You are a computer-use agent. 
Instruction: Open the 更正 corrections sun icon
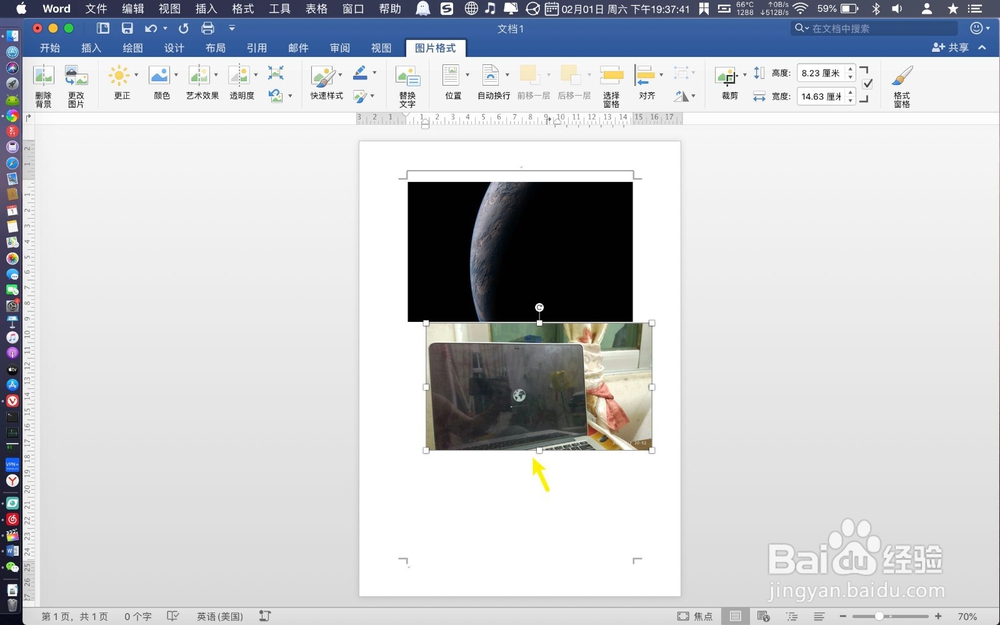[x=119, y=75]
